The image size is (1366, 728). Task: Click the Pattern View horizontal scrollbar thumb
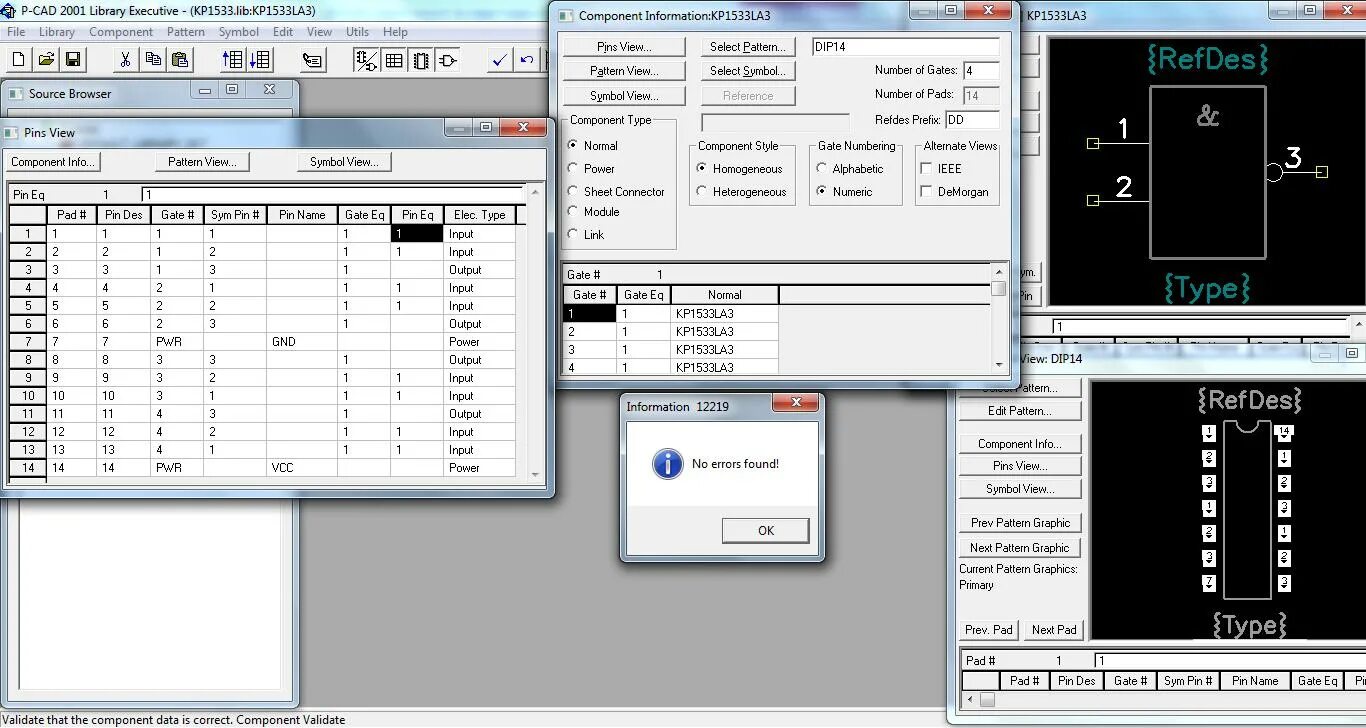[987, 700]
